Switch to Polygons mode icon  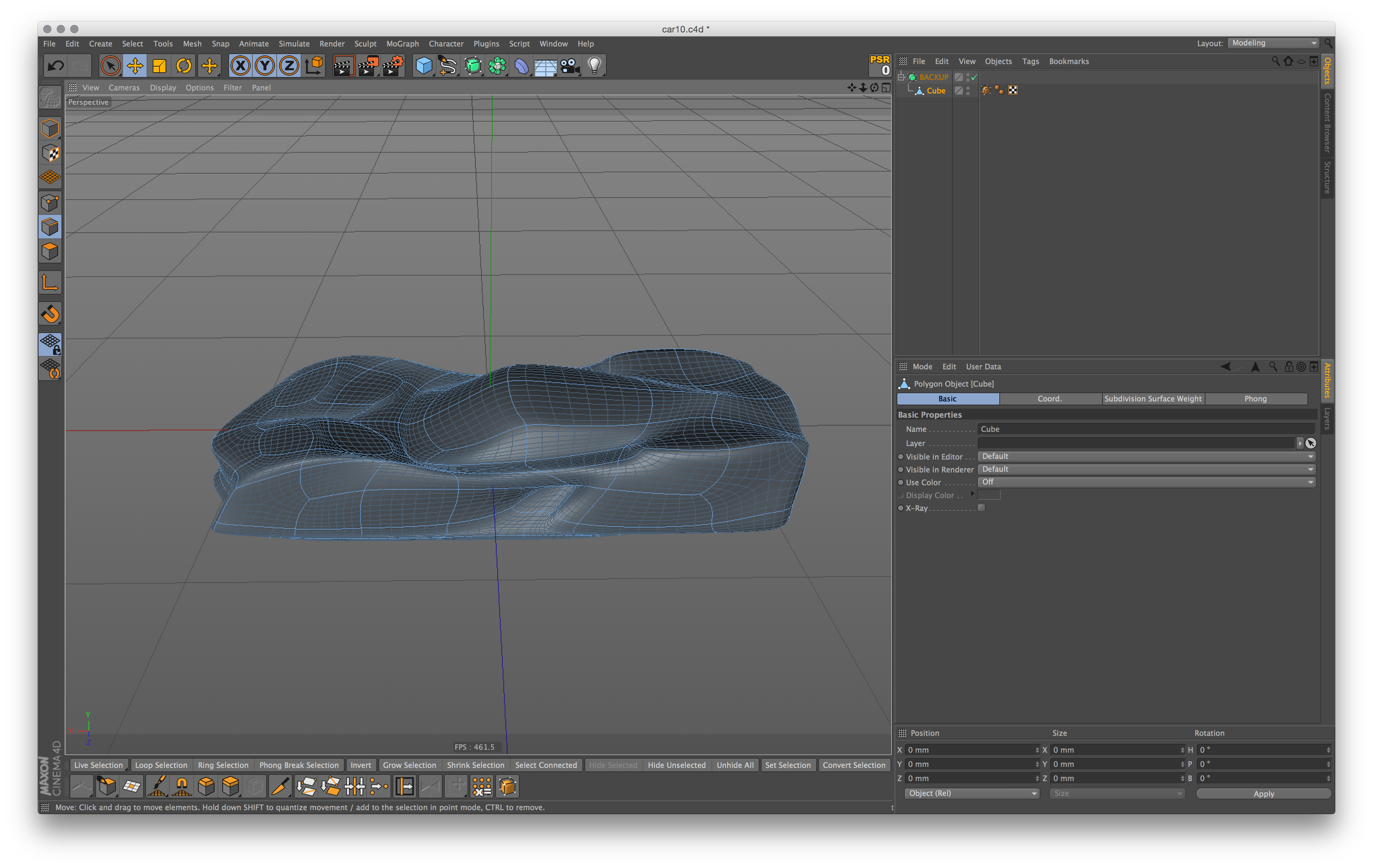50,251
